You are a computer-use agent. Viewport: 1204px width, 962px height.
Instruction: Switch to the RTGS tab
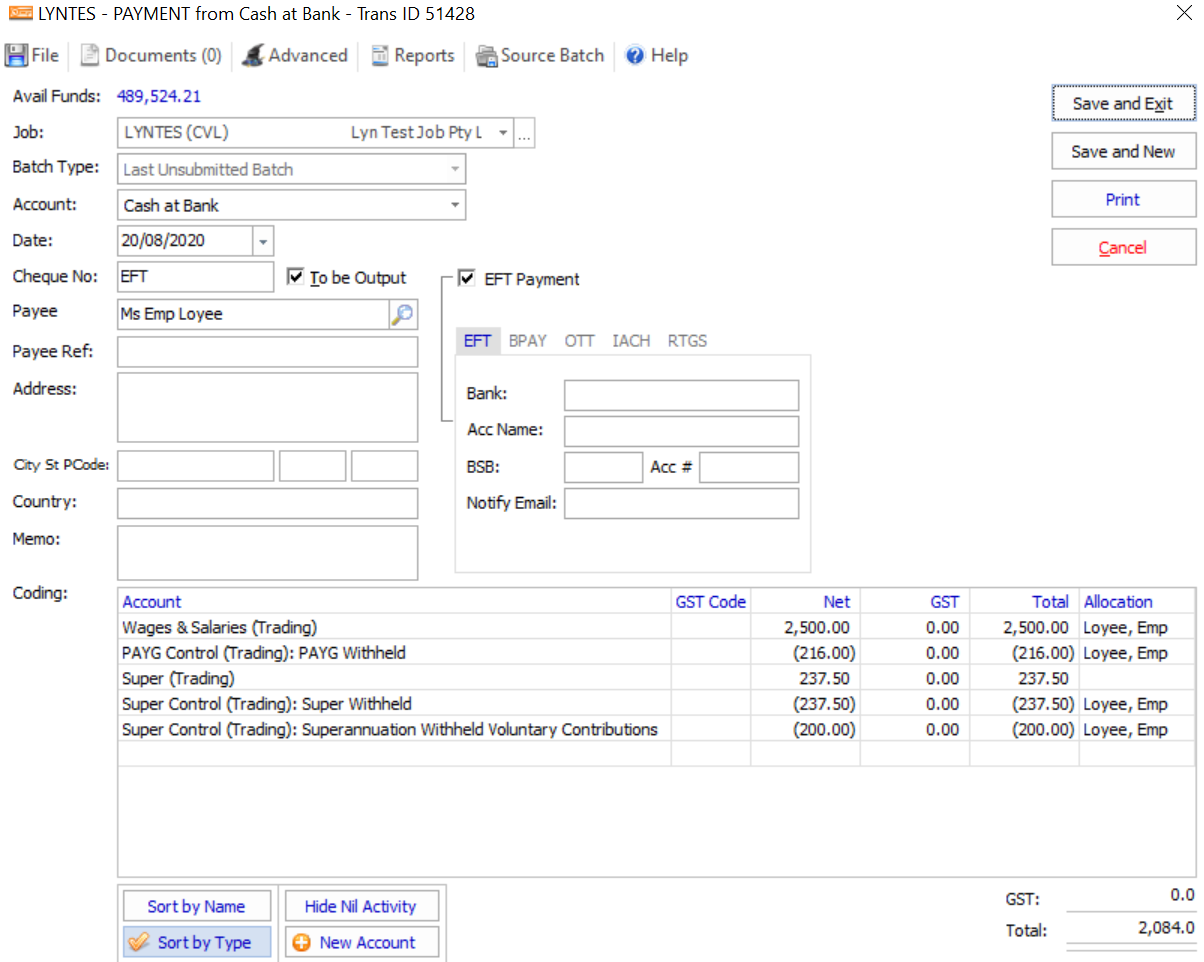pos(687,341)
